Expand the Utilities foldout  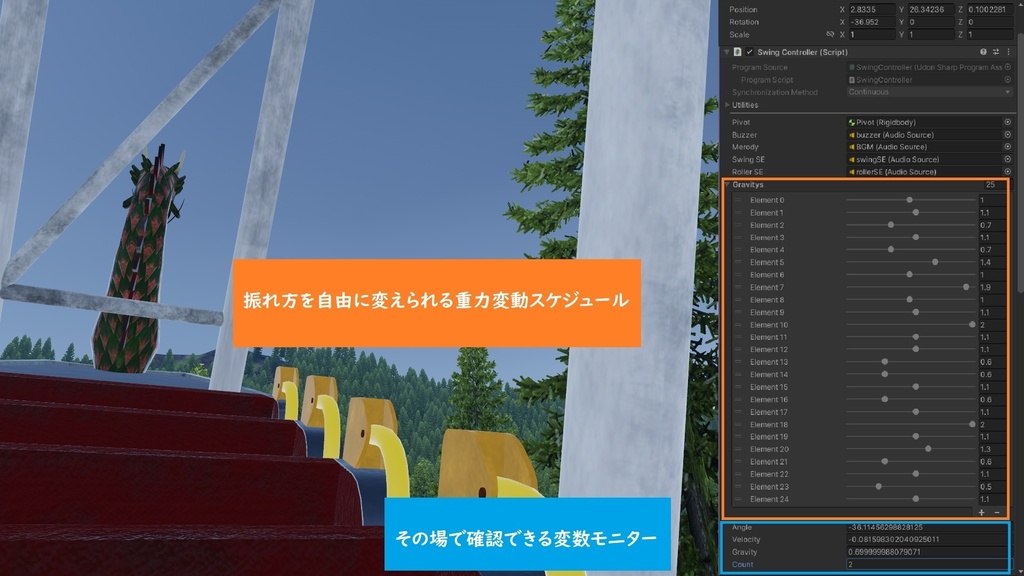728,104
